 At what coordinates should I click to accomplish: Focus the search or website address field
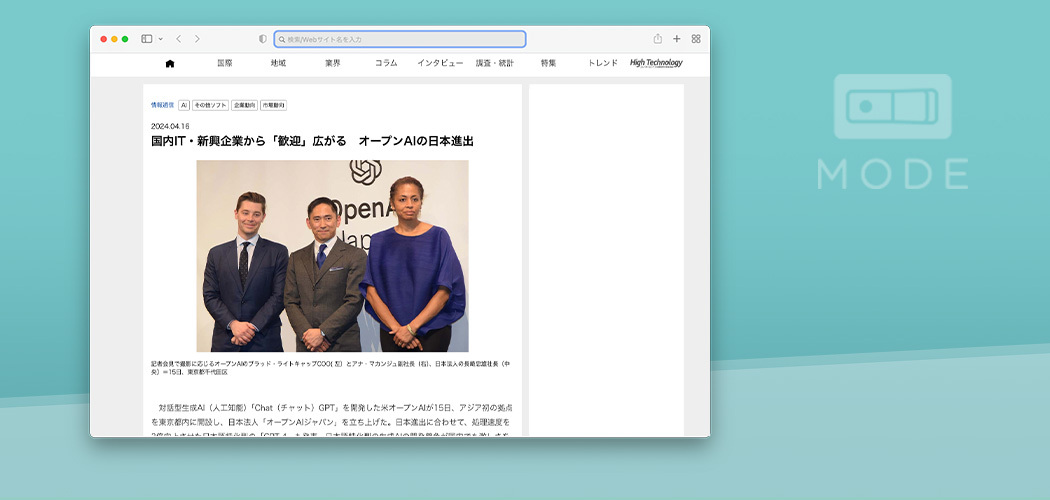[400, 39]
